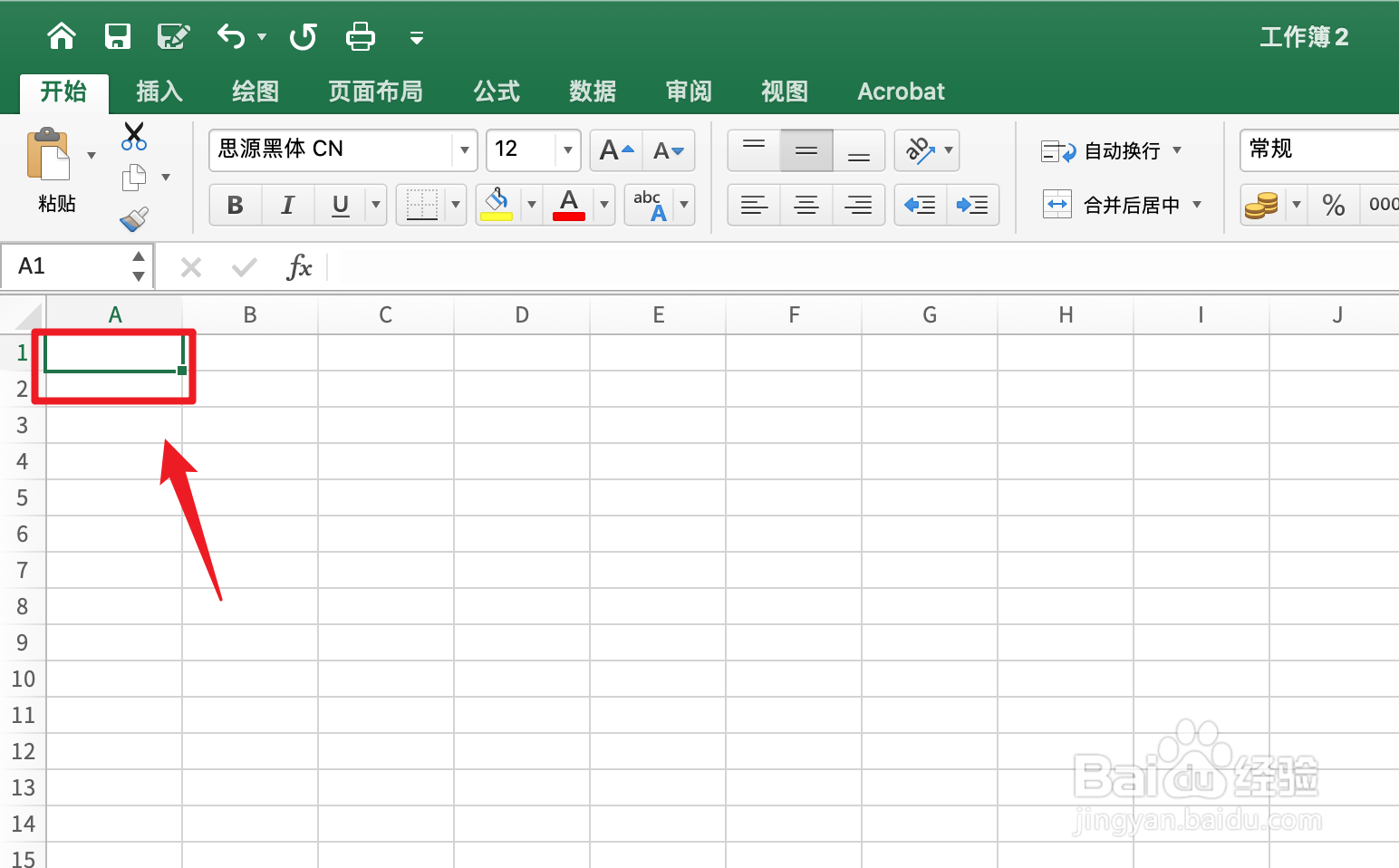The image size is (1399, 868).
Task: Open the 公式 ribbon tab
Action: click(x=496, y=91)
